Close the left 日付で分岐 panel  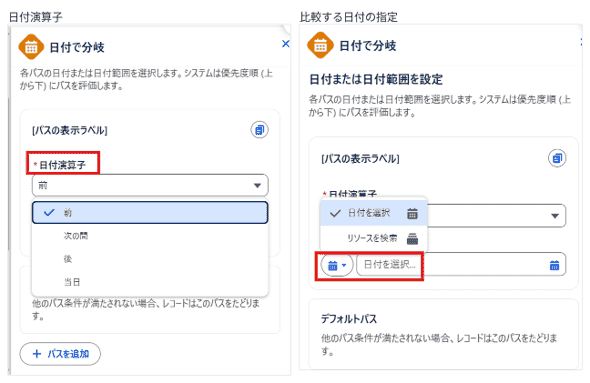click(286, 44)
